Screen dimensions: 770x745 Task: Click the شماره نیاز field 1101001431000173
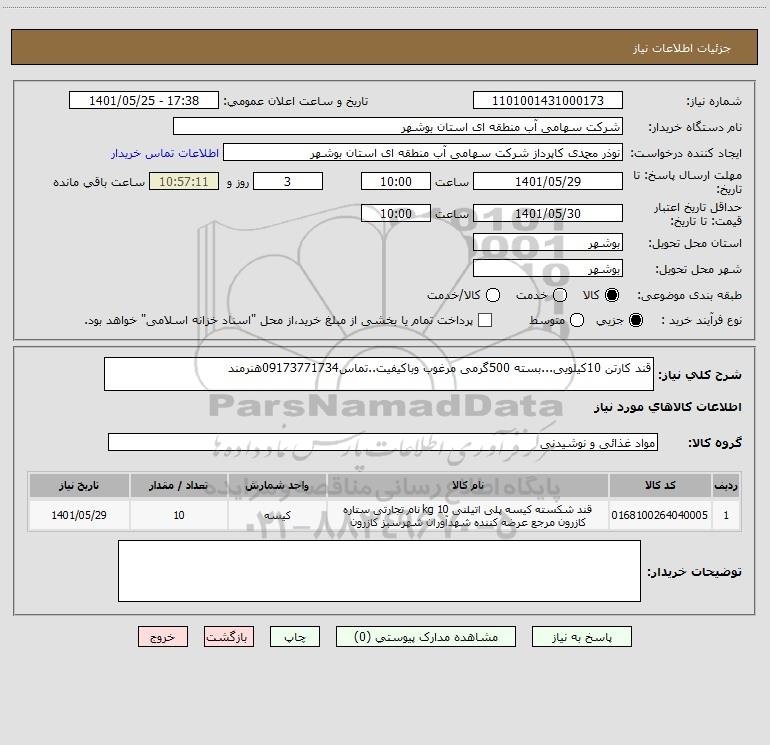coord(548,101)
